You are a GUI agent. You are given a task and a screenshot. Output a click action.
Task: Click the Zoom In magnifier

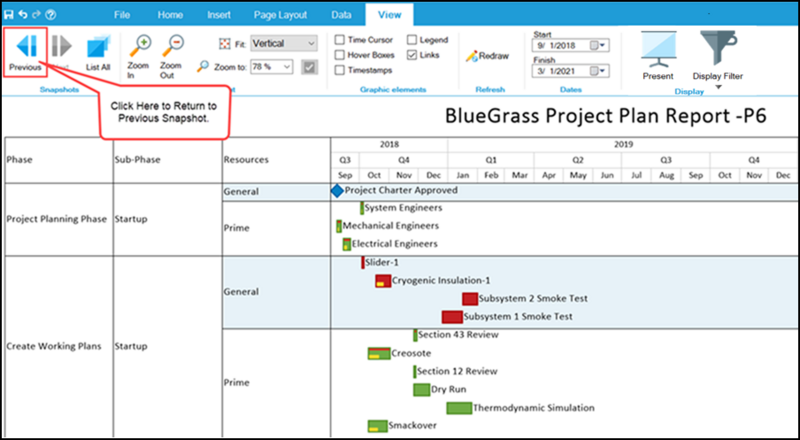click(139, 46)
